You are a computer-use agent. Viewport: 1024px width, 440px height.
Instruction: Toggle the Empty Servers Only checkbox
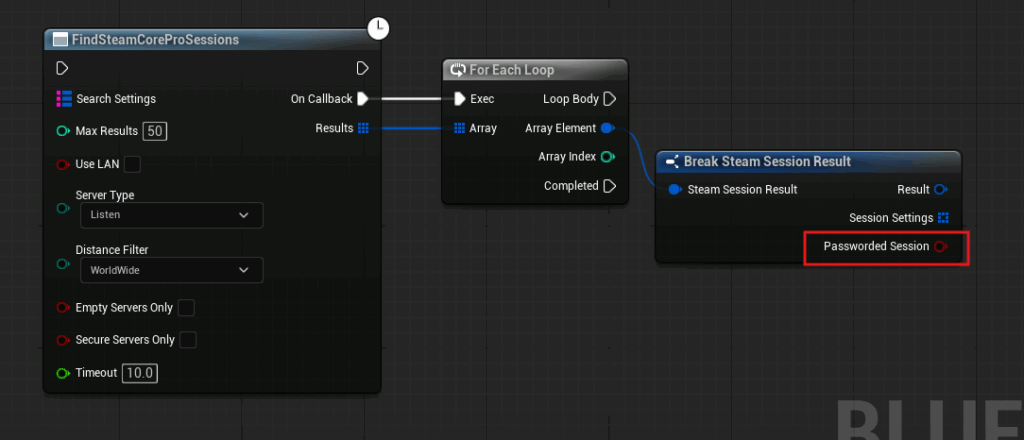186,308
